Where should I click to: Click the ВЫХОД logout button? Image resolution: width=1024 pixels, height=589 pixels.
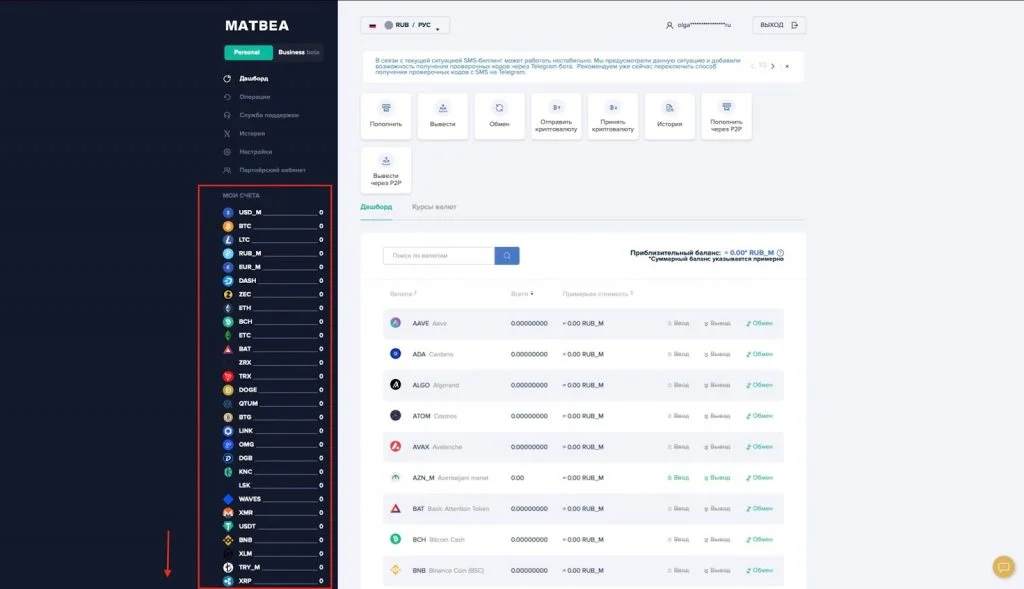pos(779,25)
